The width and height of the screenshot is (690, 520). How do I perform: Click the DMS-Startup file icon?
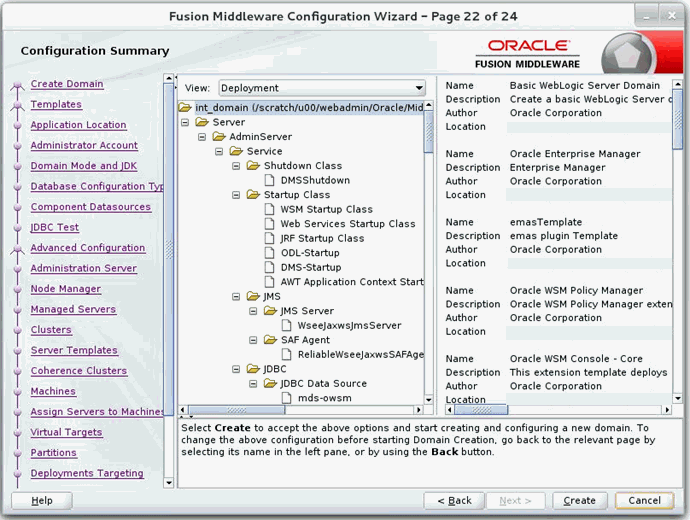click(x=269, y=267)
